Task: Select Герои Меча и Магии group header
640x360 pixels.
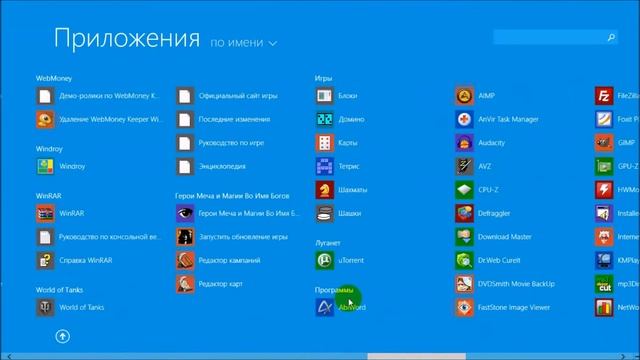Action: pyautogui.click(x=232, y=196)
